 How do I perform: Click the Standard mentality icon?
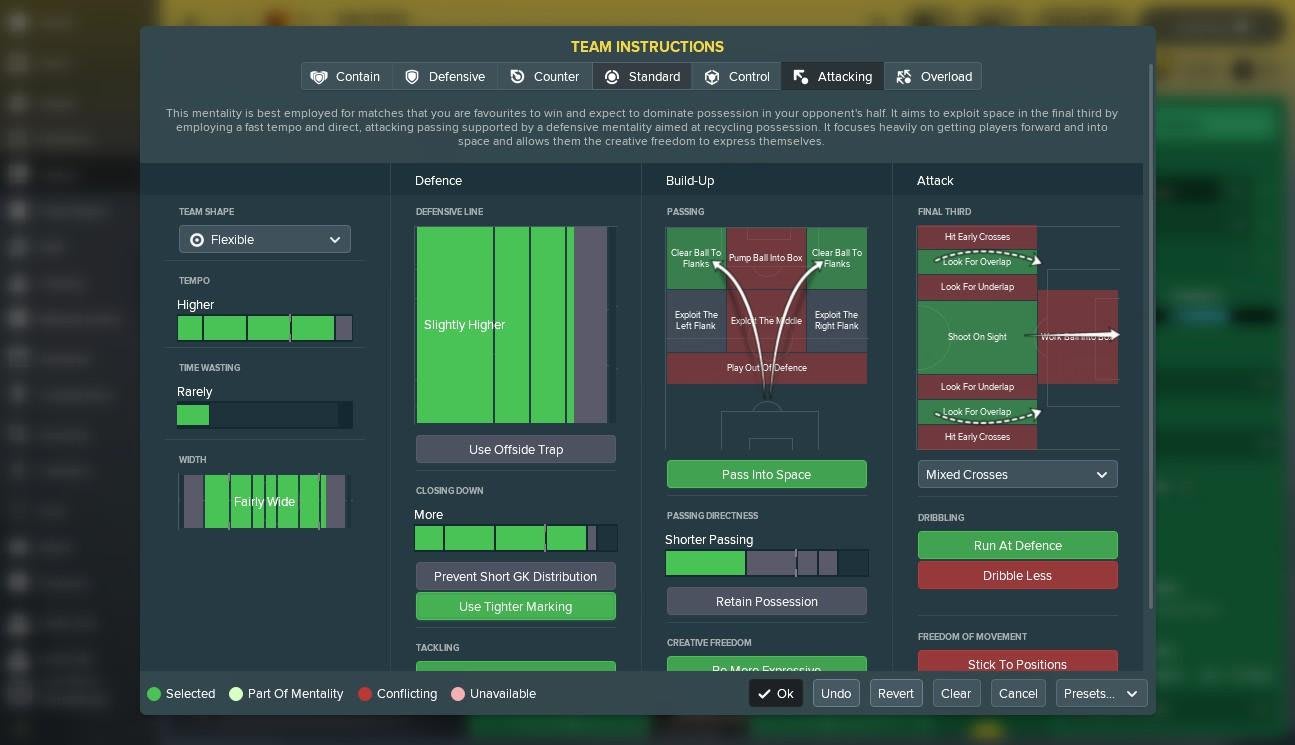(611, 77)
